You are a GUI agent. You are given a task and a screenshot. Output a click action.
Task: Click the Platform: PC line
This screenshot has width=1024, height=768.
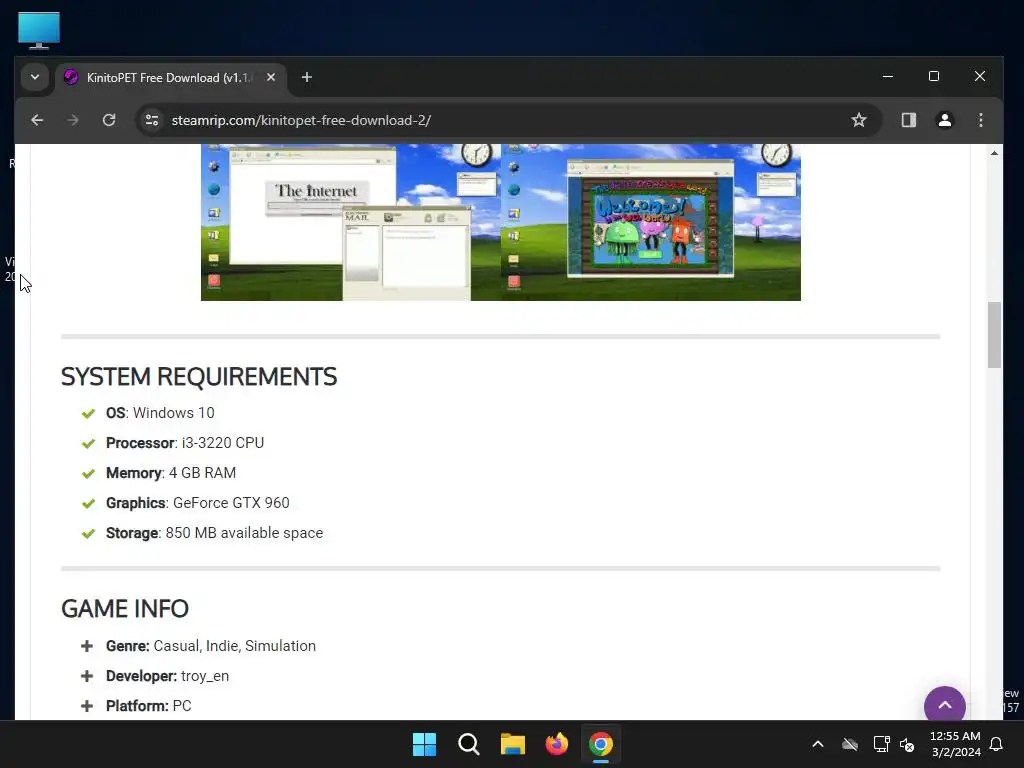149,706
